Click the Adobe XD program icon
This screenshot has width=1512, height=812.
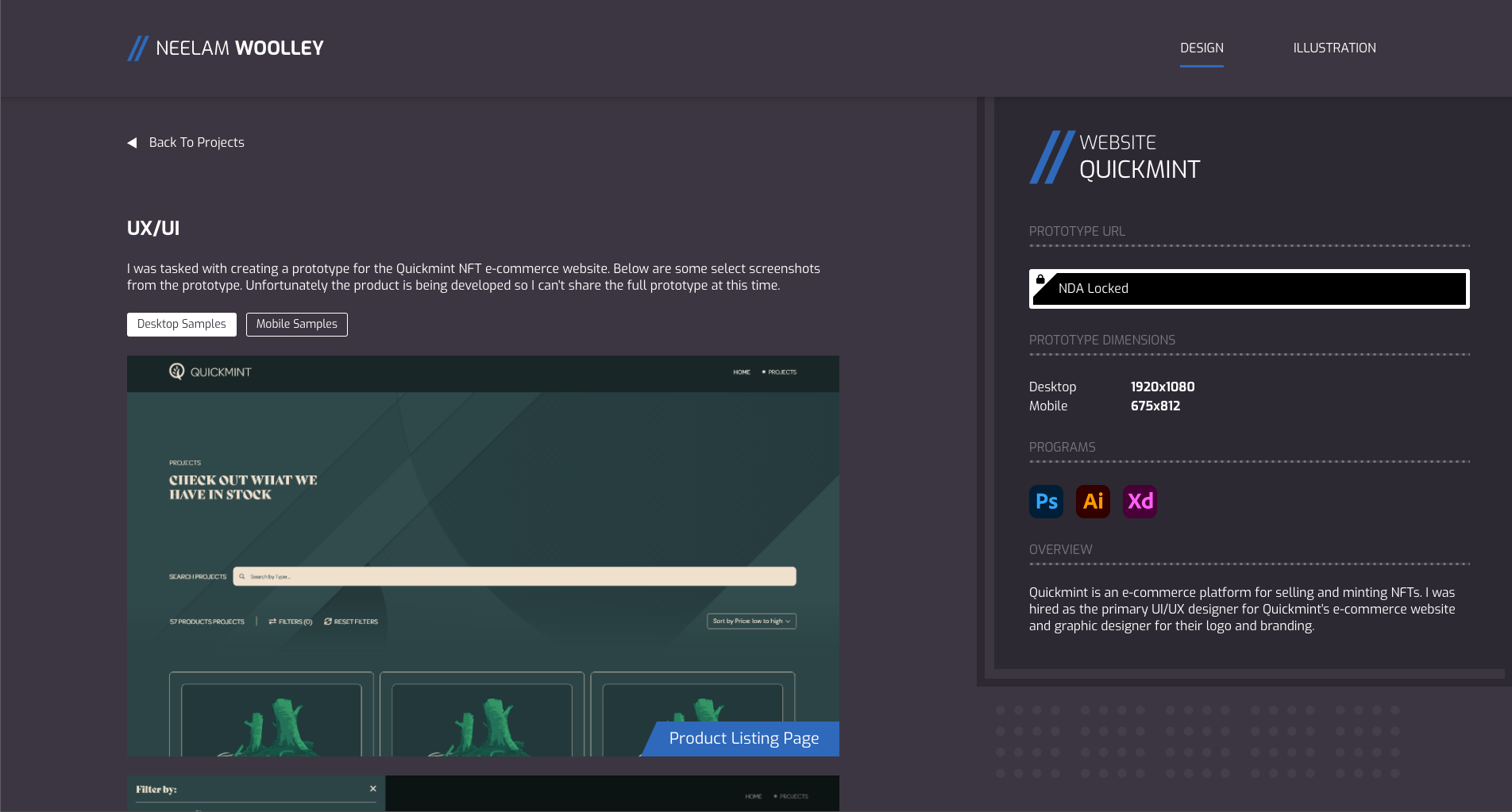coord(1140,502)
